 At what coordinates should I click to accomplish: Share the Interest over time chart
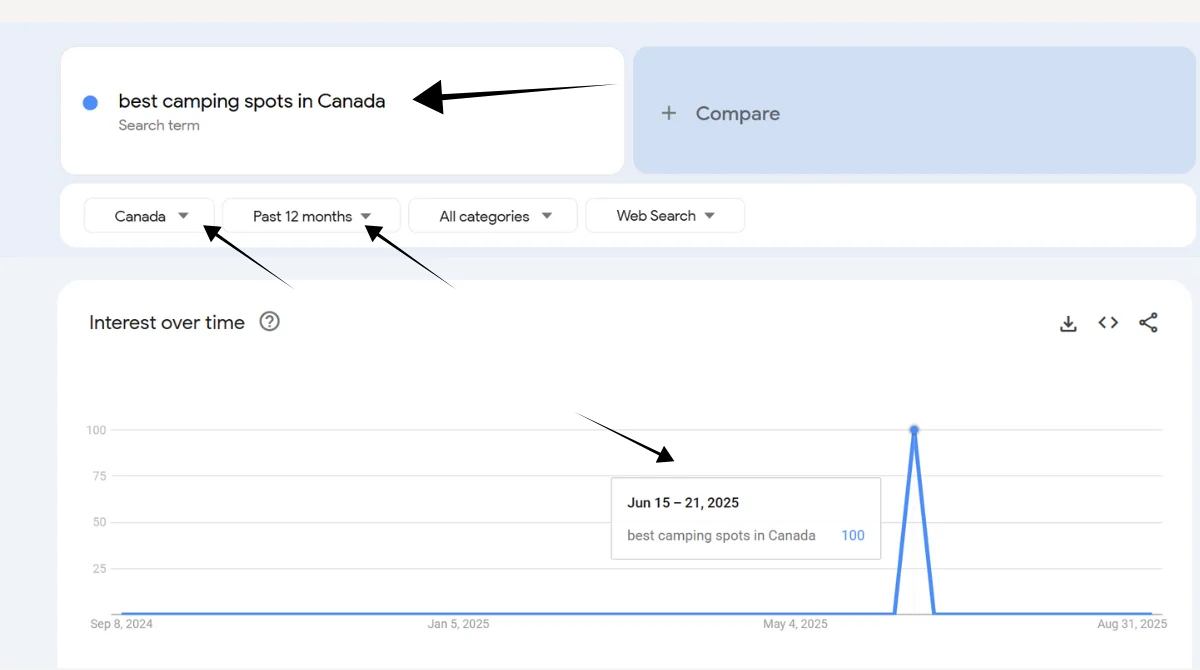click(x=1148, y=322)
